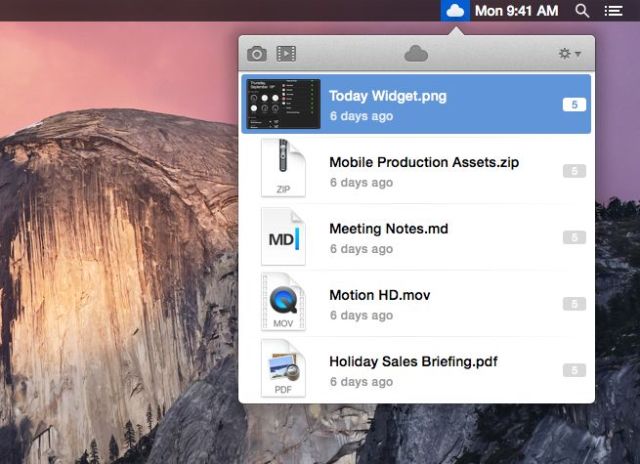Click view count badge for Mobile Production Assets.zip
The height and width of the screenshot is (464, 640).
click(x=574, y=171)
